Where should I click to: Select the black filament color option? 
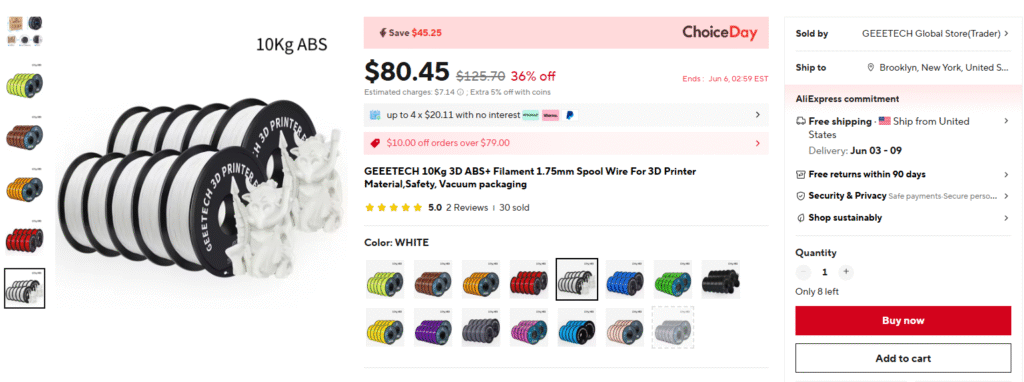(x=721, y=279)
